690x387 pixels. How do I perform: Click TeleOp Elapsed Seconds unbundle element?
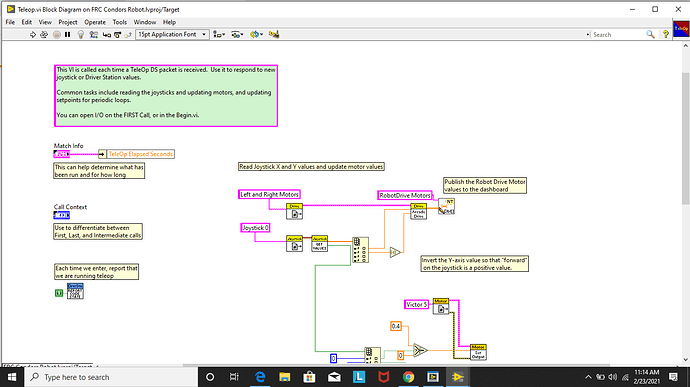coord(140,154)
